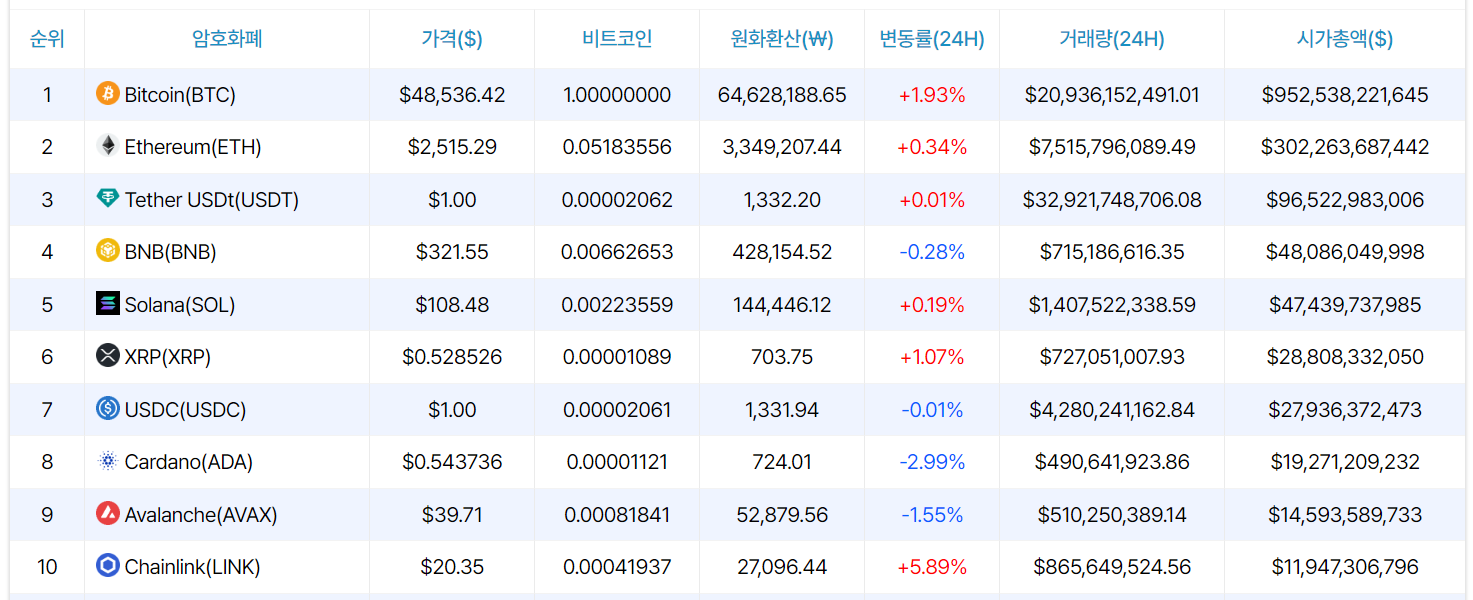The height and width of the screenshot is (600, 1473).
Task: Click Bitcoin price $48,536.42
Action: point(452,95)
